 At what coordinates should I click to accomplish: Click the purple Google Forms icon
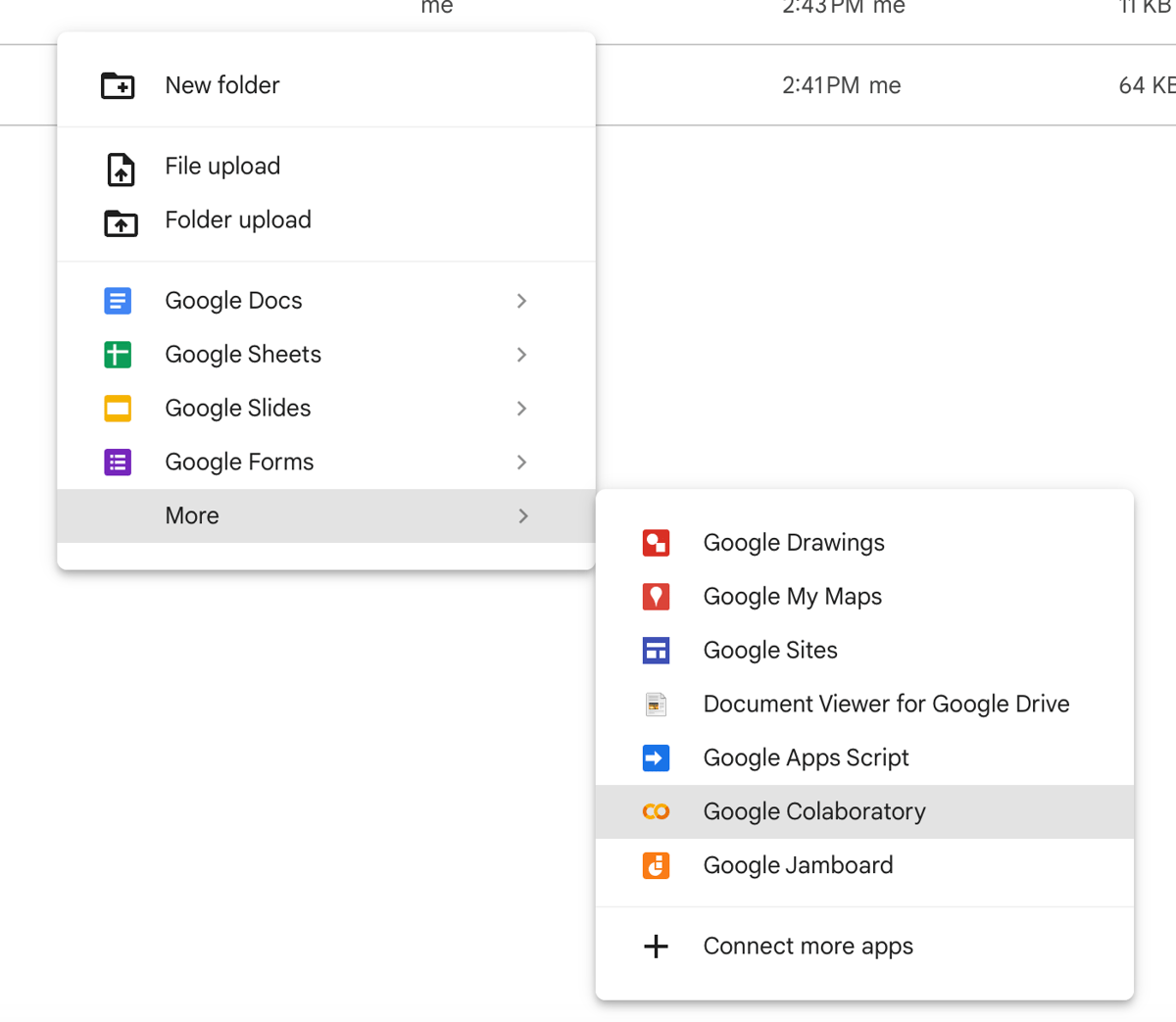click(118, 462)
